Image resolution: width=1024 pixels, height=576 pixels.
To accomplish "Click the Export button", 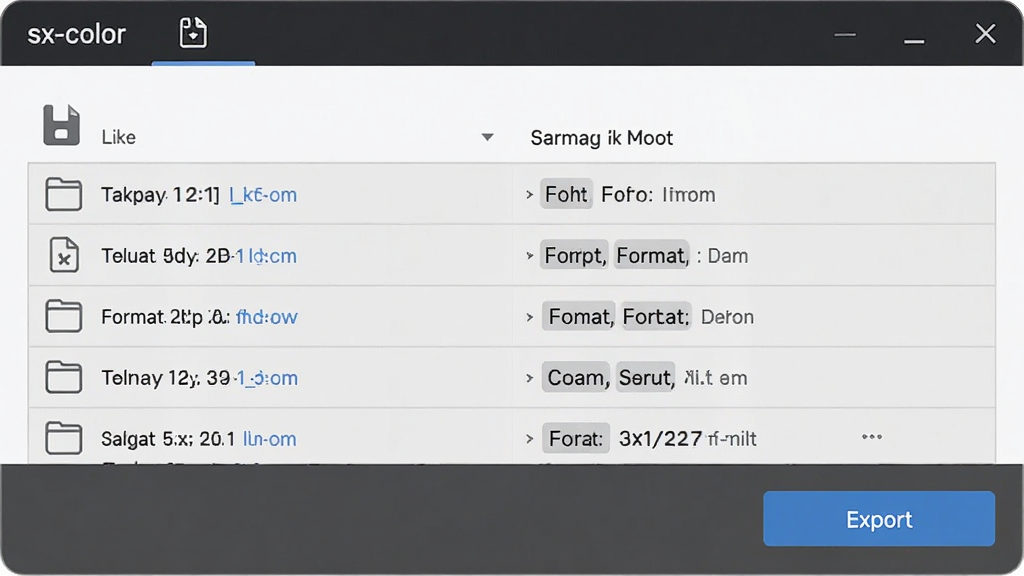I will (x=879, y=519).
